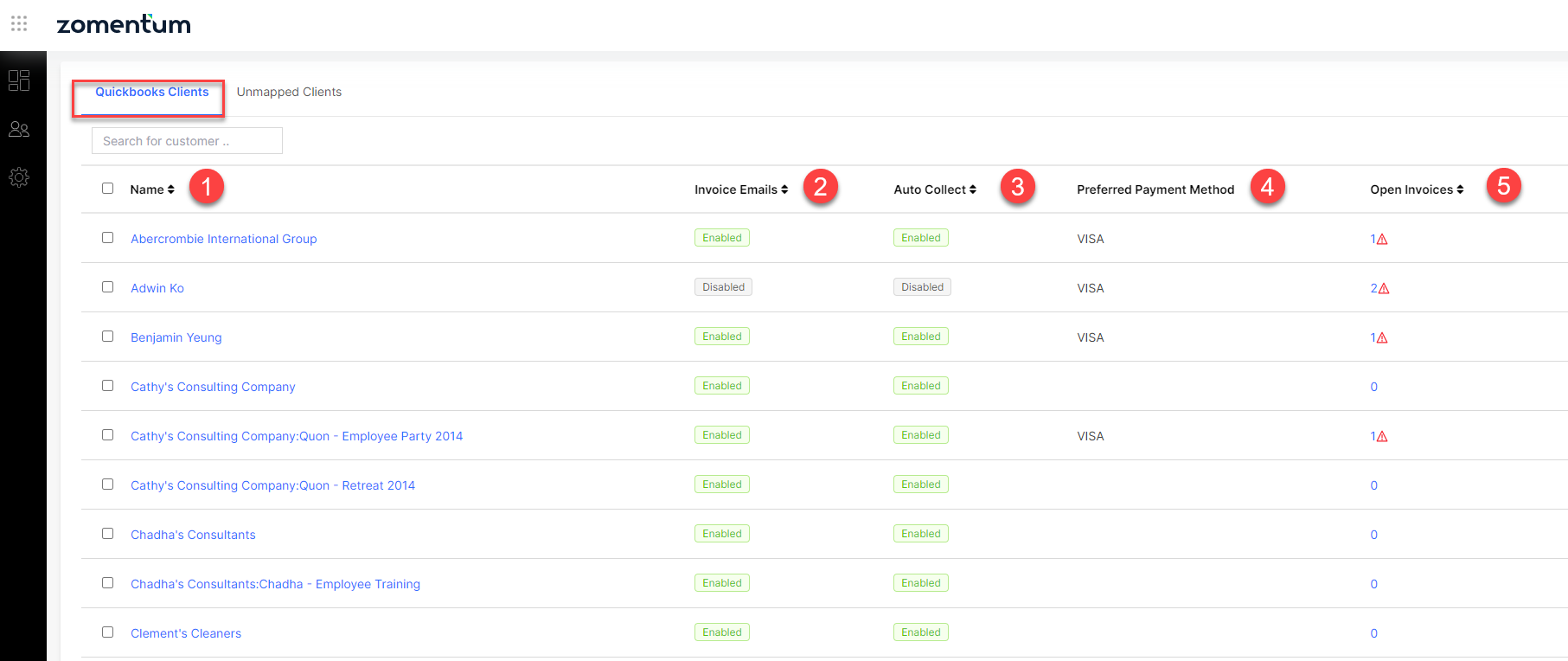Image resolution: width=1568 pixels, height=661 pixels.
Task: Check the box for Quon - Employee Party 2014
Action: pyautogui.click(x=108, y=435)
